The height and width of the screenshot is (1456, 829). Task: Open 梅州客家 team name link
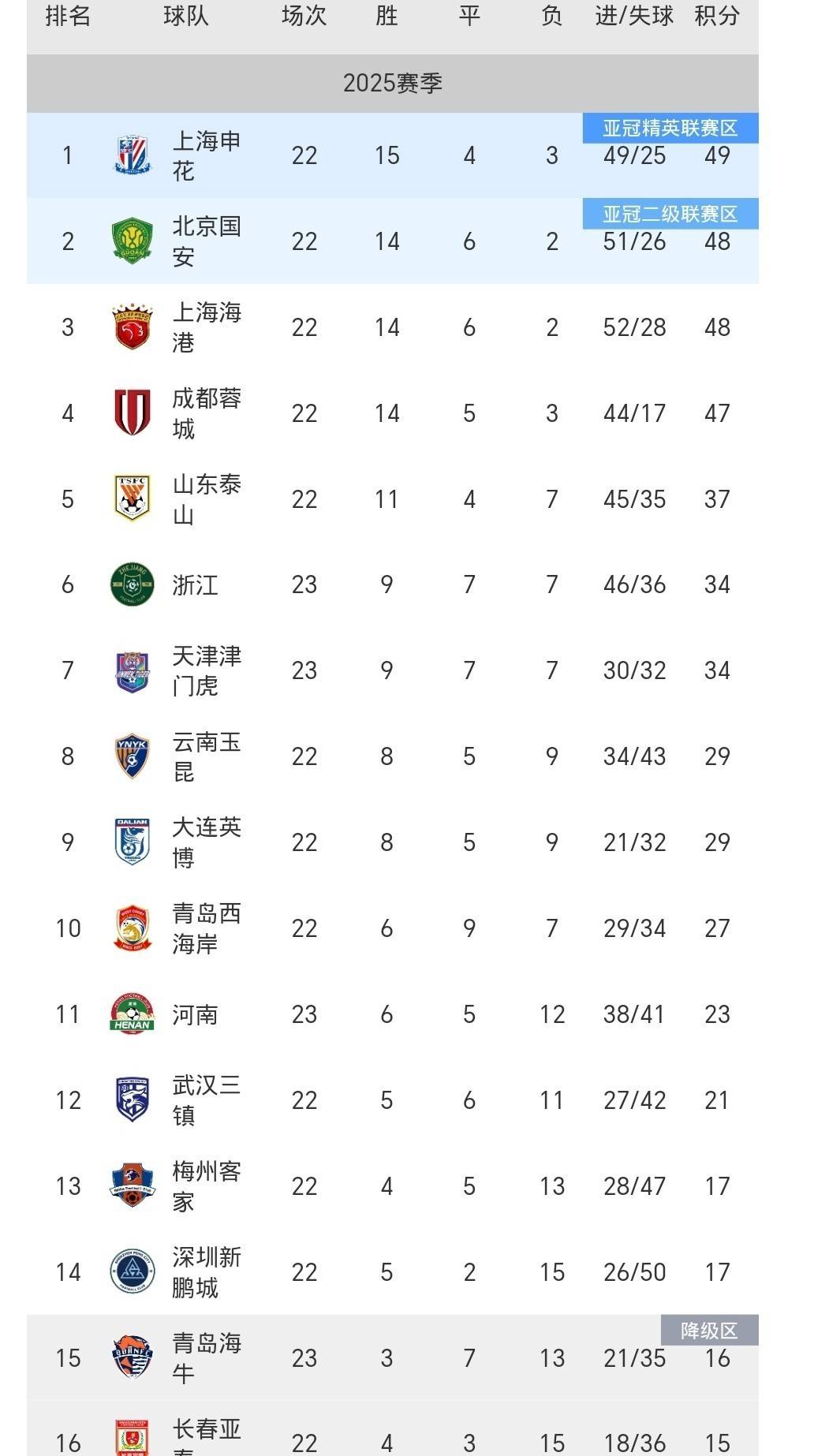click(207, 1186)
